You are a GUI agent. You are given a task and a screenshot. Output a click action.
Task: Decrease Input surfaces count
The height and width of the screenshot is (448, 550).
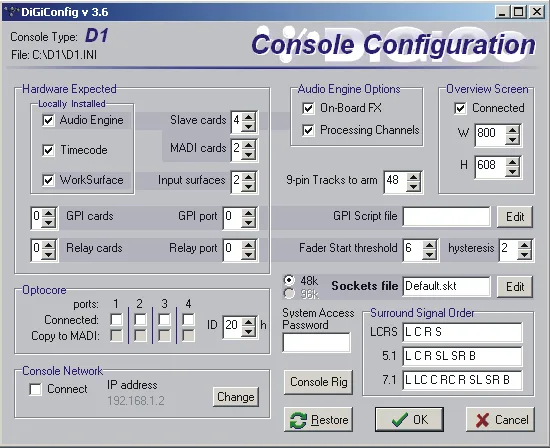[248, 186]
